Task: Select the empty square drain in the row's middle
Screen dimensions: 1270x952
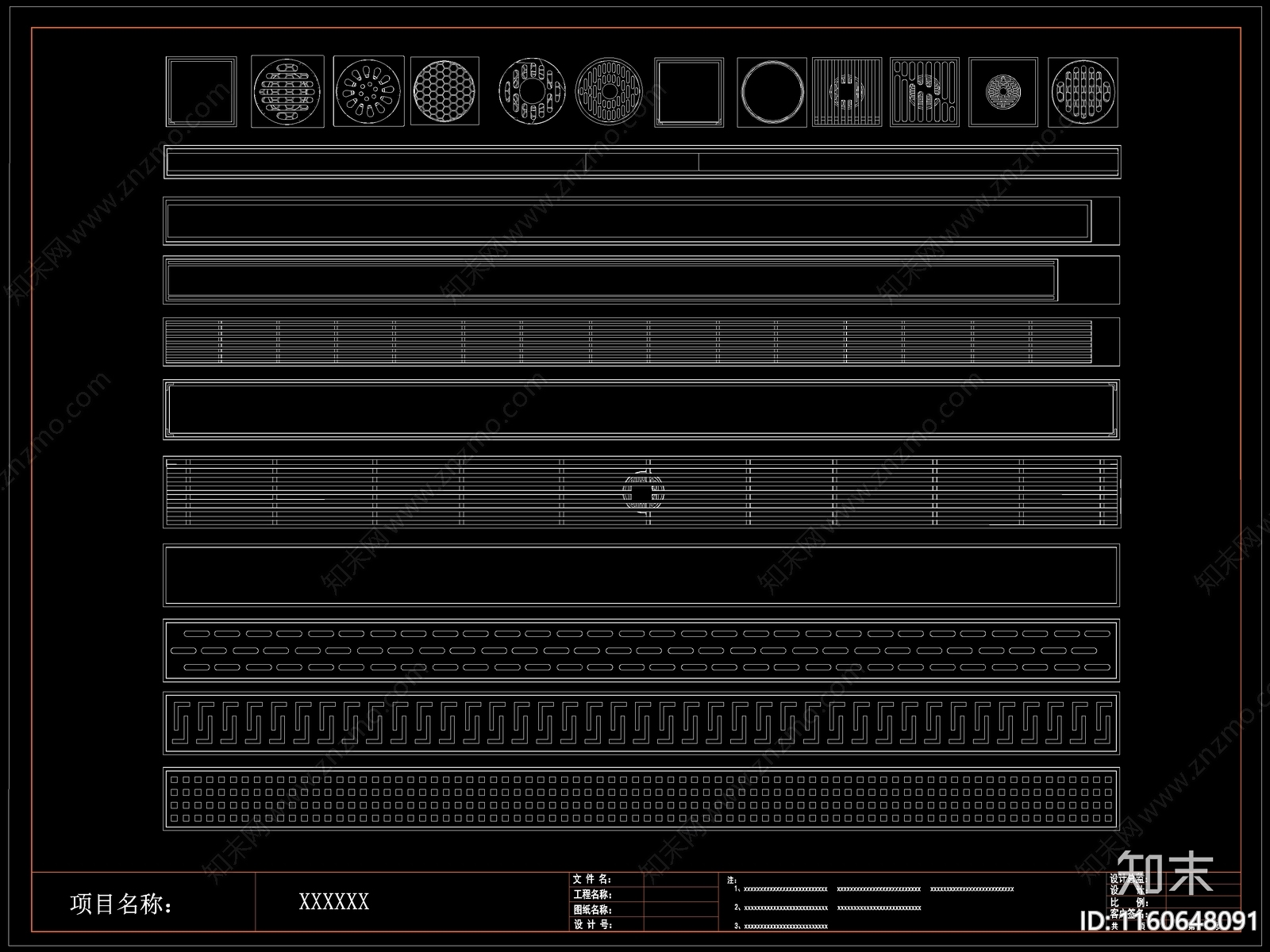Action: 689,91
